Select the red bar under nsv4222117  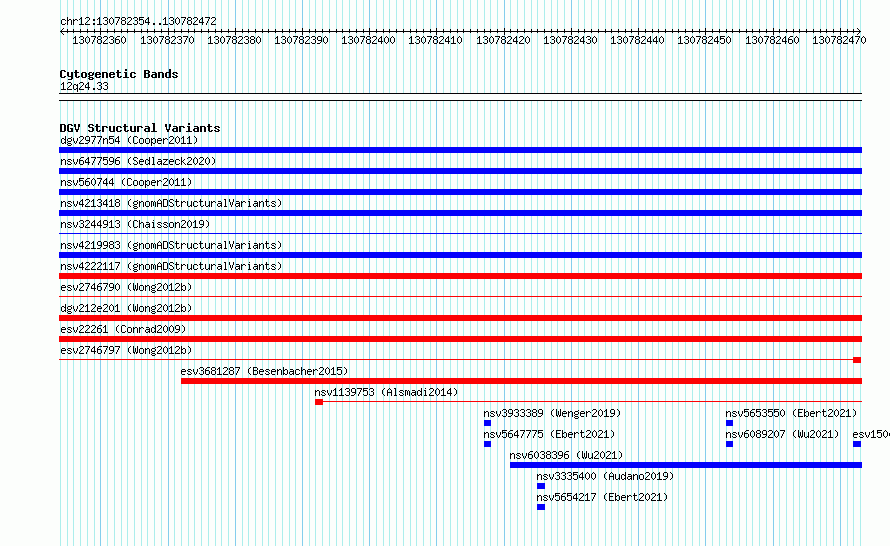pos(460,276)
